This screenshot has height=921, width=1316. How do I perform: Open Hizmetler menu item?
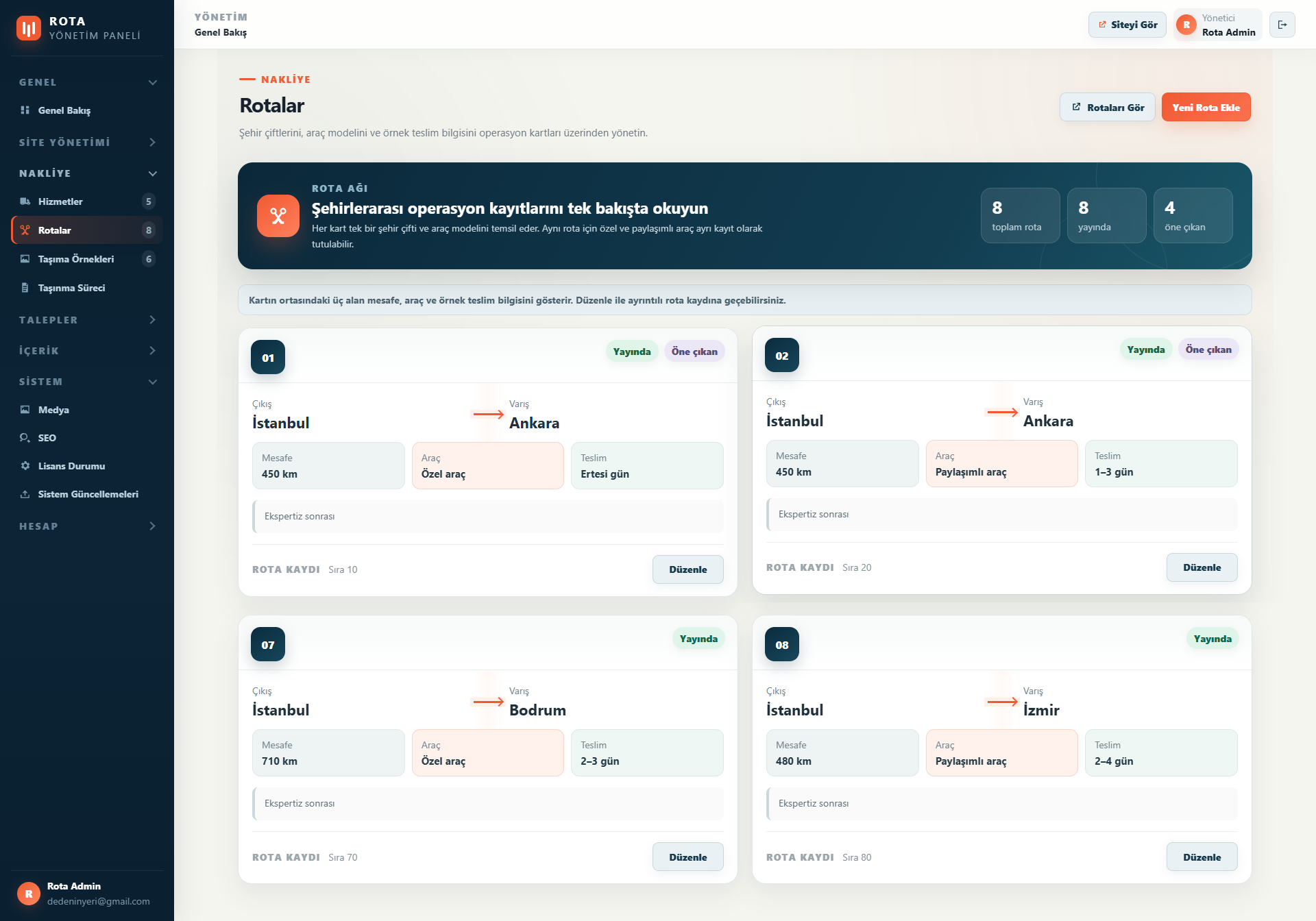[x=87, y=201]
